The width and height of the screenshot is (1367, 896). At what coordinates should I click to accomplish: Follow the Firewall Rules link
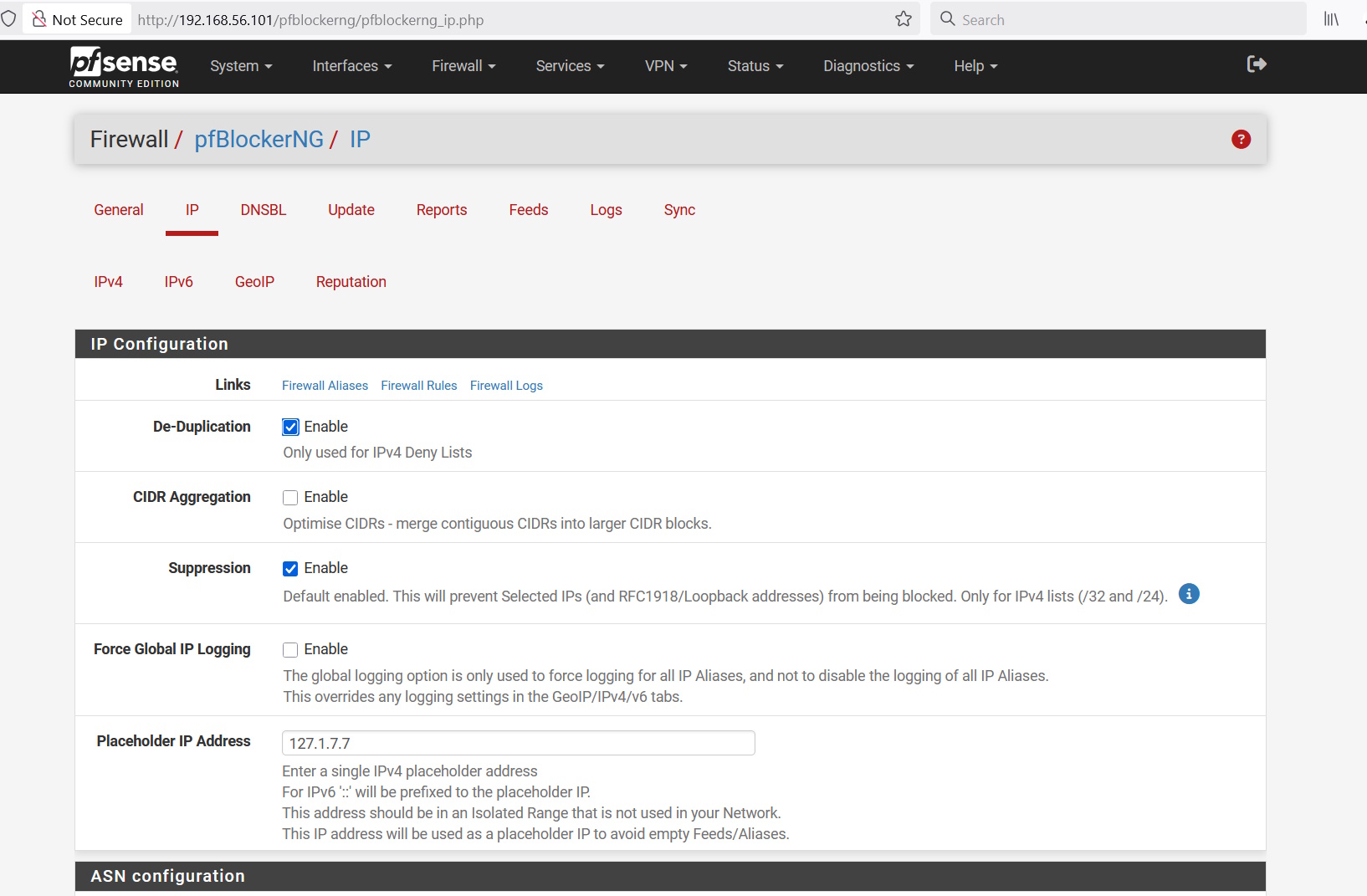point(419,386)
